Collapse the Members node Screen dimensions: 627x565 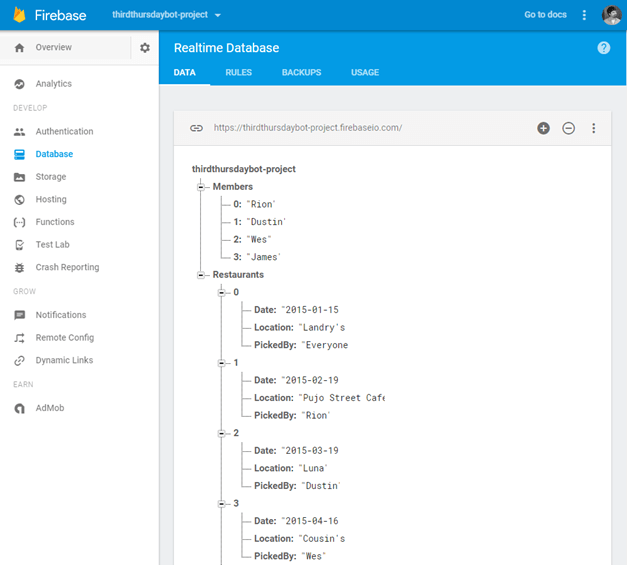201,187
